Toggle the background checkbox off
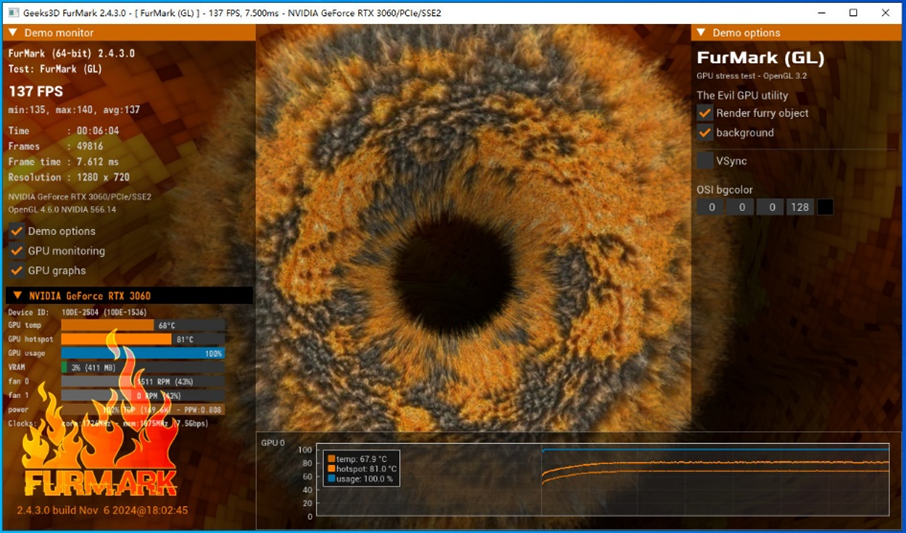The width and height of the screenshot is (906, 533). [705, 132]
